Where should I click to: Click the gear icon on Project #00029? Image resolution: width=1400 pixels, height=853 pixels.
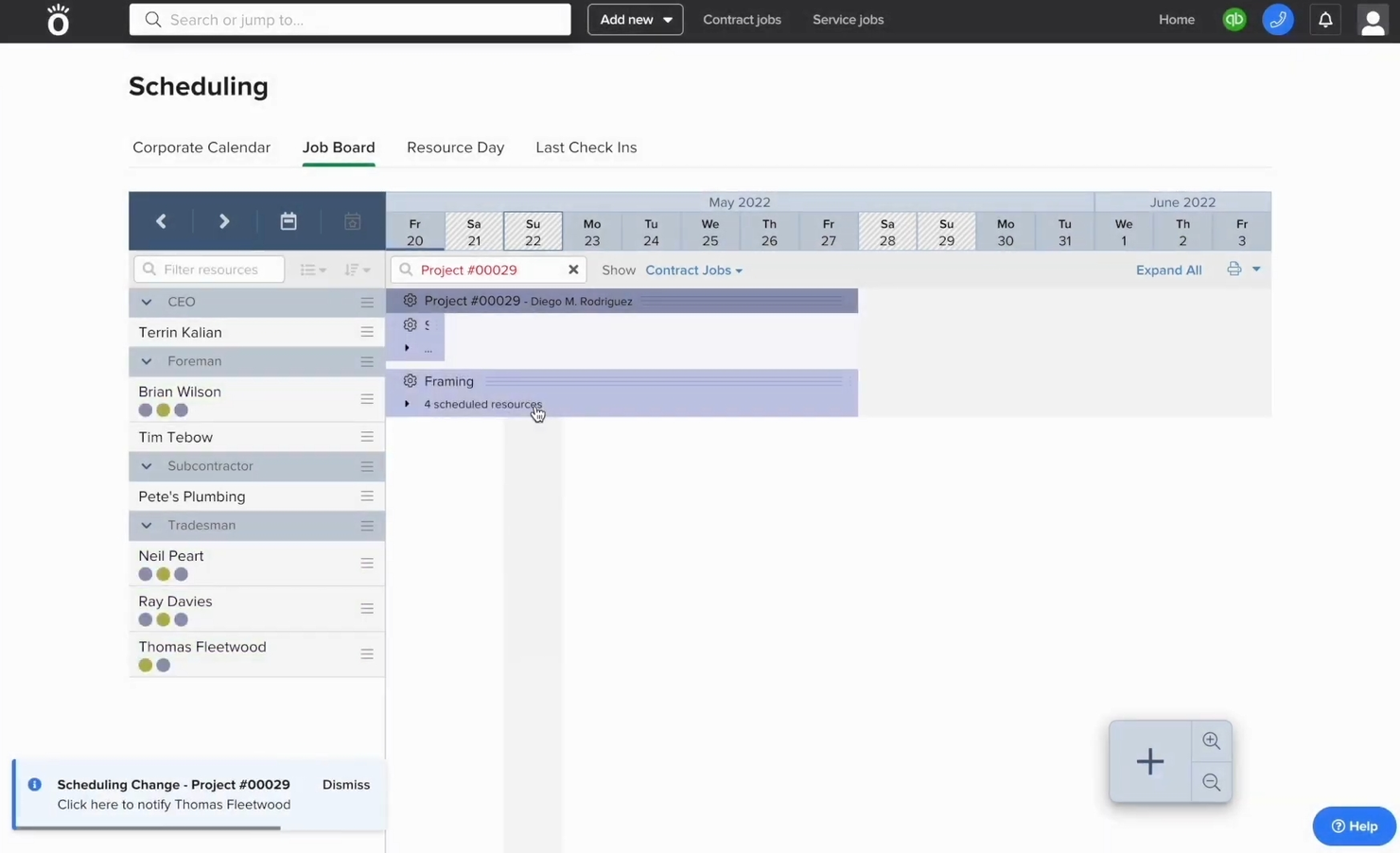tap(410, 300)
